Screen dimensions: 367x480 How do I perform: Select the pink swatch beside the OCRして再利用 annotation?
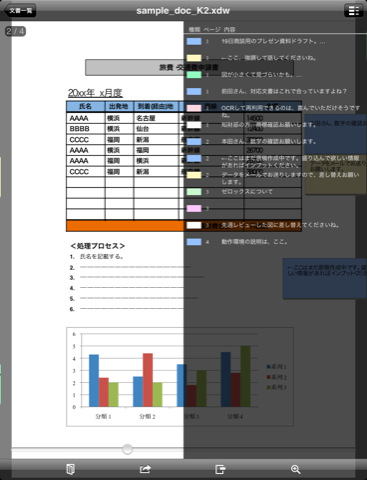coord(194,108)
